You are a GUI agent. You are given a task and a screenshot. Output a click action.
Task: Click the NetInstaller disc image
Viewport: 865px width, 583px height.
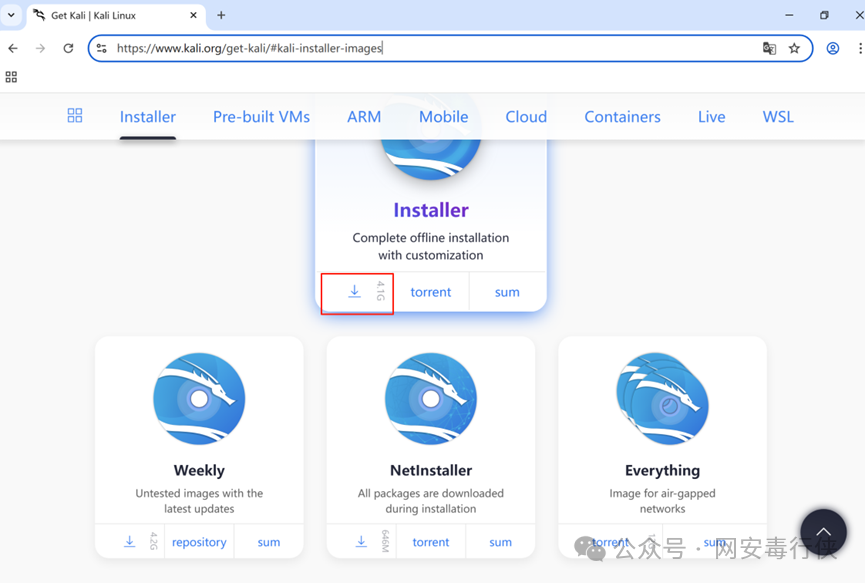tap(431, 399)
